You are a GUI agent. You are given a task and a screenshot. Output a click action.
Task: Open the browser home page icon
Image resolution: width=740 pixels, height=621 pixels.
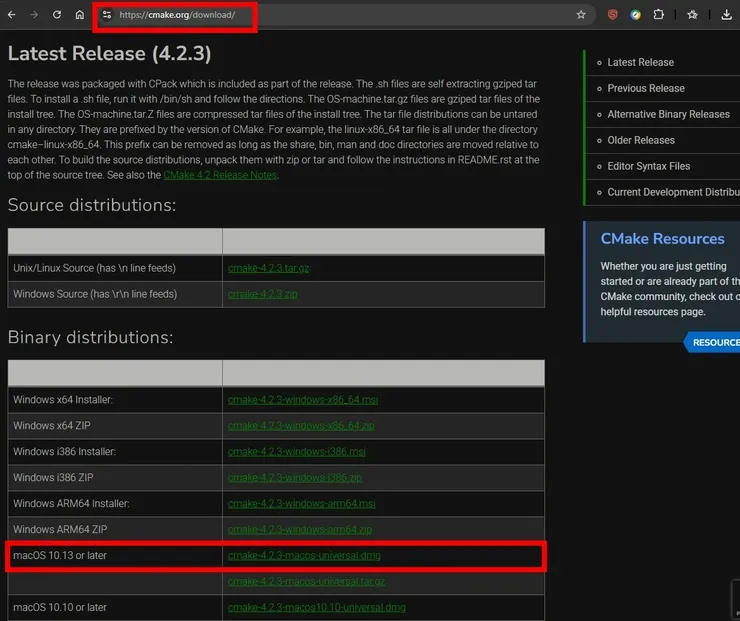tap(80, 15)
